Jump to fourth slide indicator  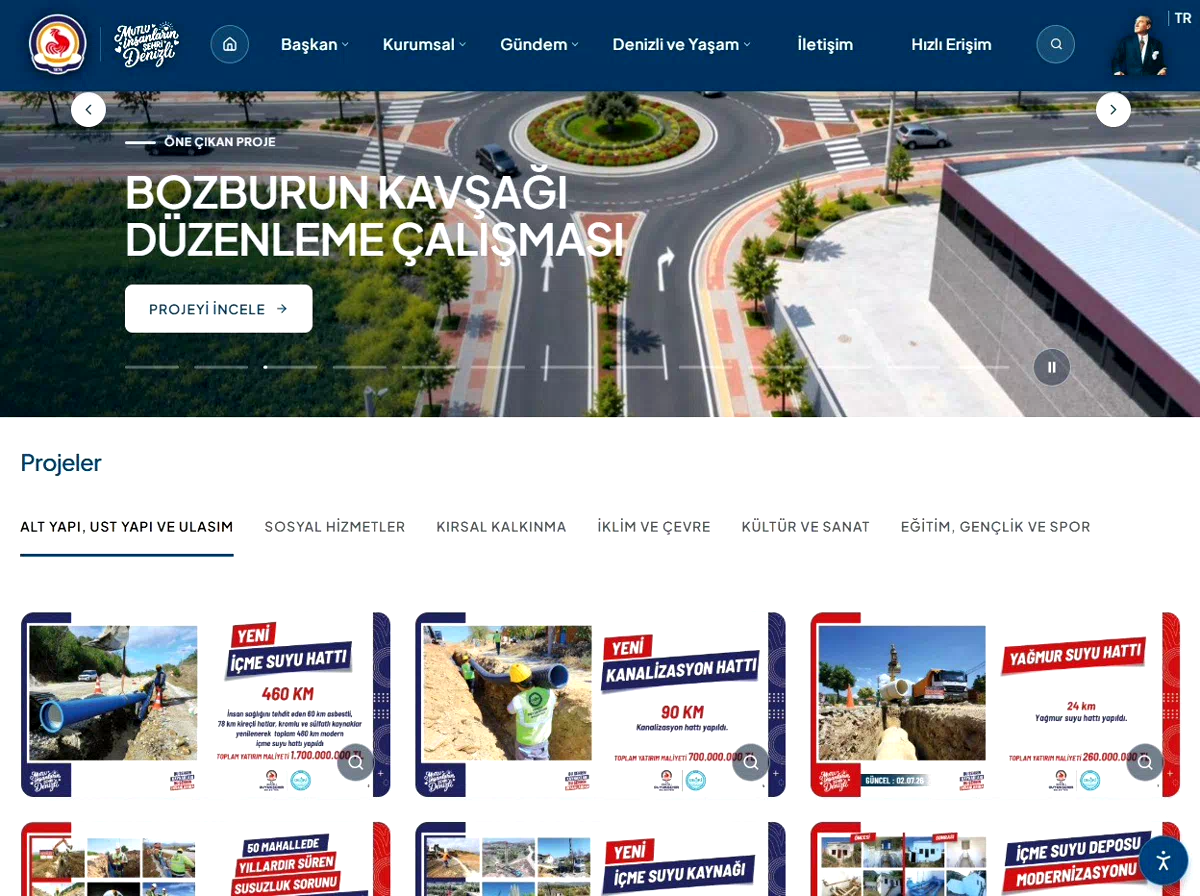pyautogui.click(x=359, y=367)
